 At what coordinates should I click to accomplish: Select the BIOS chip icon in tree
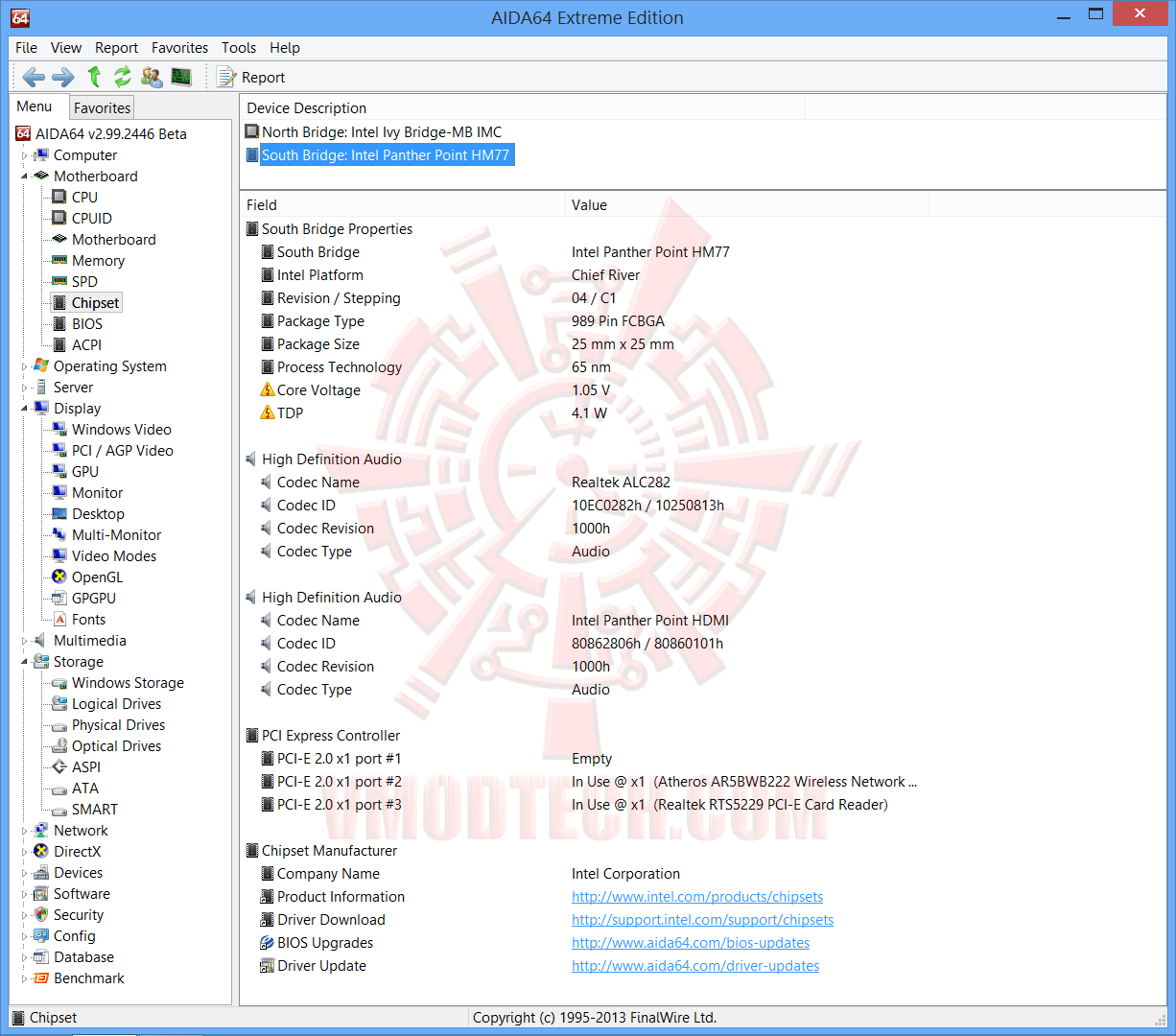tap(59, 323)
